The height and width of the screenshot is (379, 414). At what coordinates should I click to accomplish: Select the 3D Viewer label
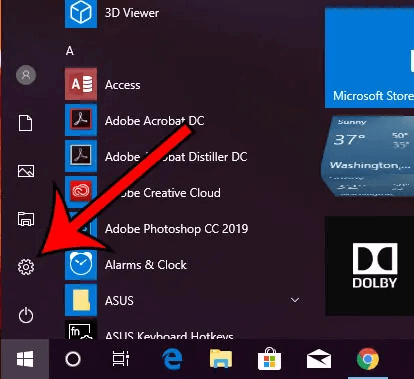click(132, 13)
